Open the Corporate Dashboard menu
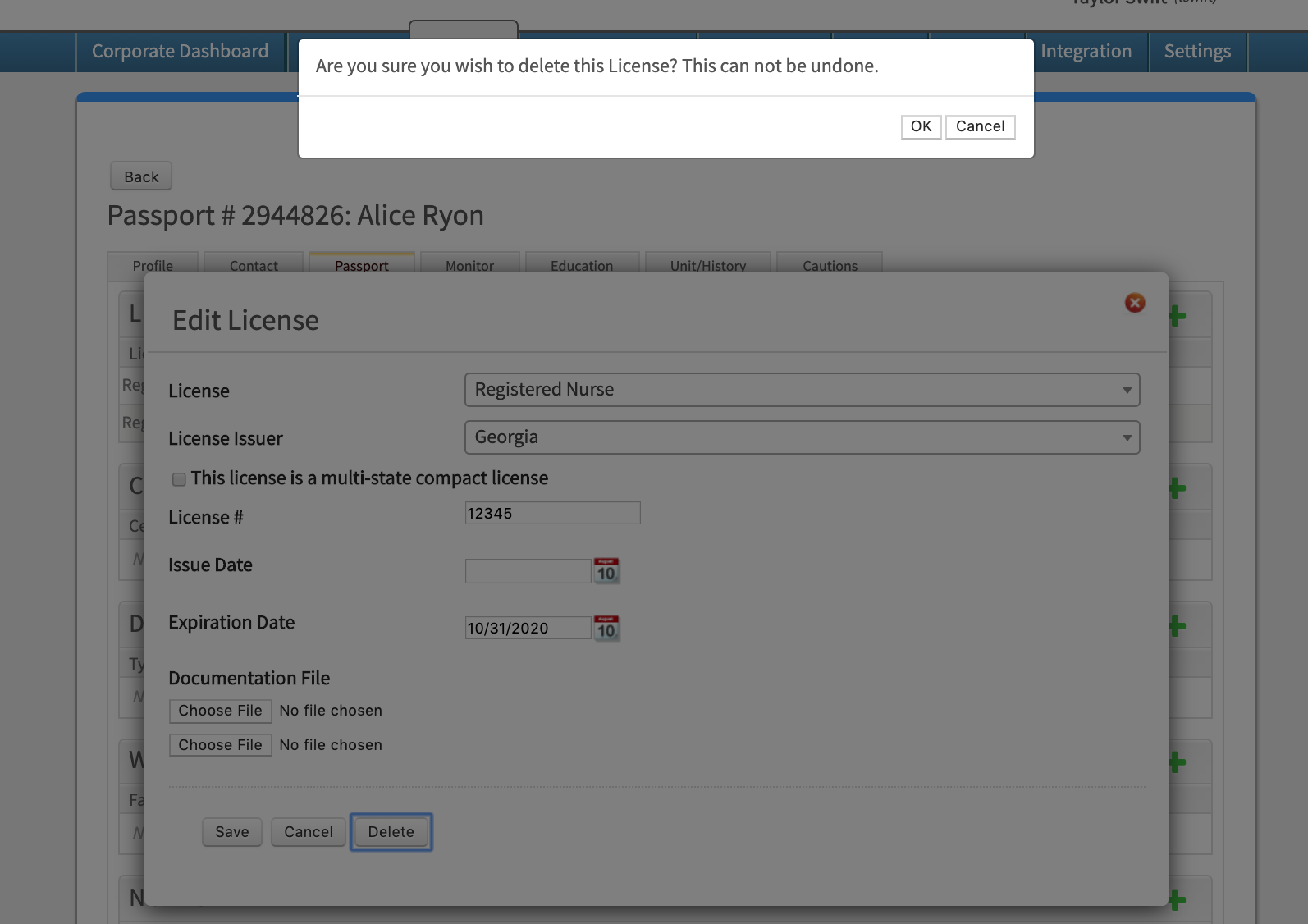This screenshot has width=1308, height=924. (181, 52)
